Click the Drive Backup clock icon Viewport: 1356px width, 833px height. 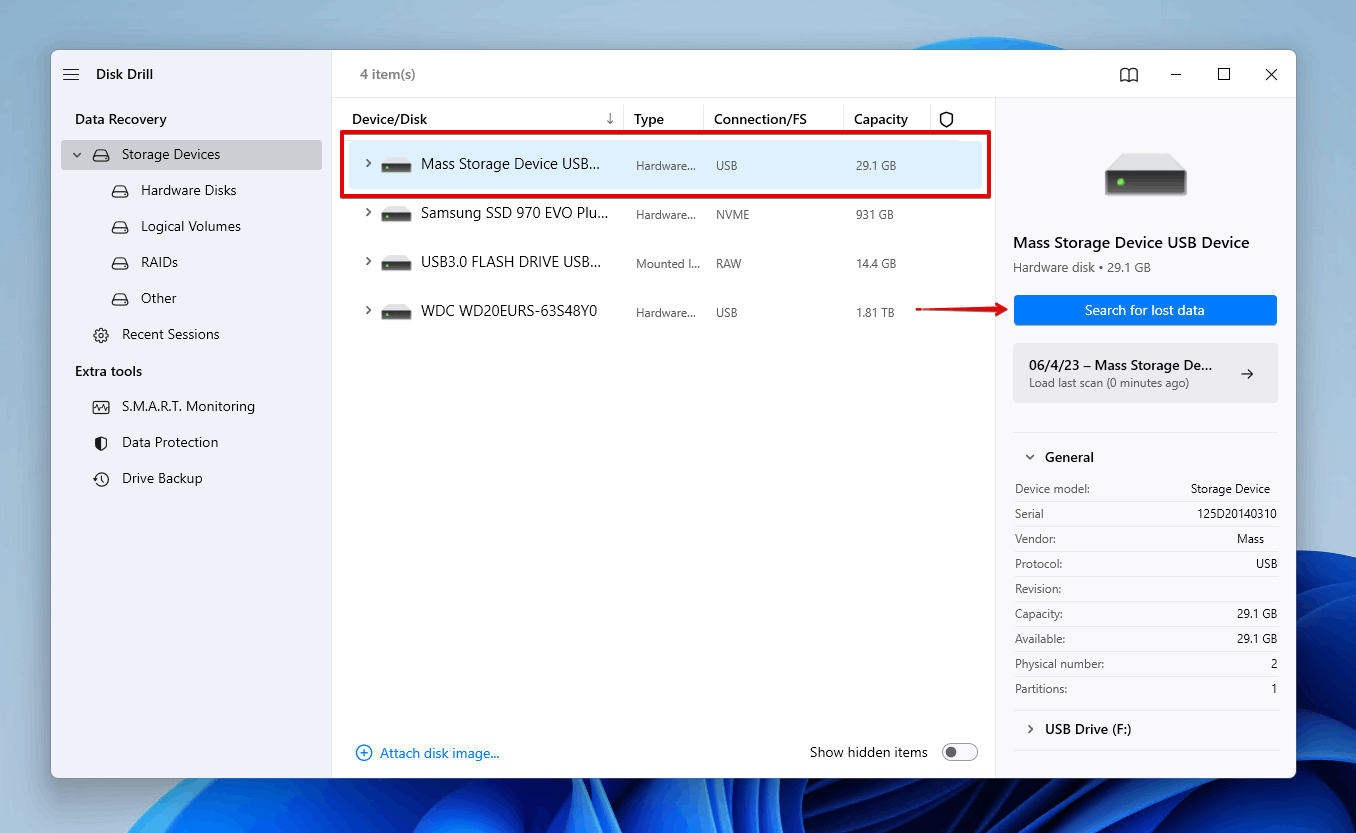101,479
